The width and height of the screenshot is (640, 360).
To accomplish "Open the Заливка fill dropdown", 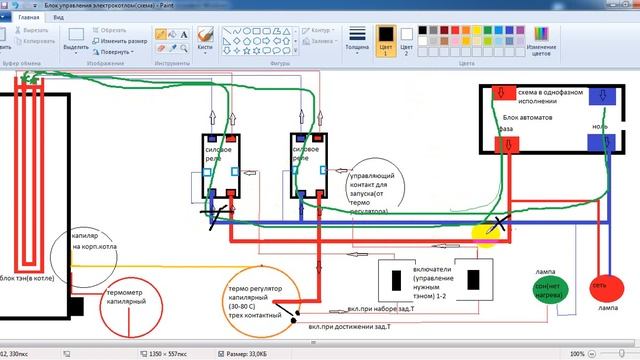I will pos(320,41).
